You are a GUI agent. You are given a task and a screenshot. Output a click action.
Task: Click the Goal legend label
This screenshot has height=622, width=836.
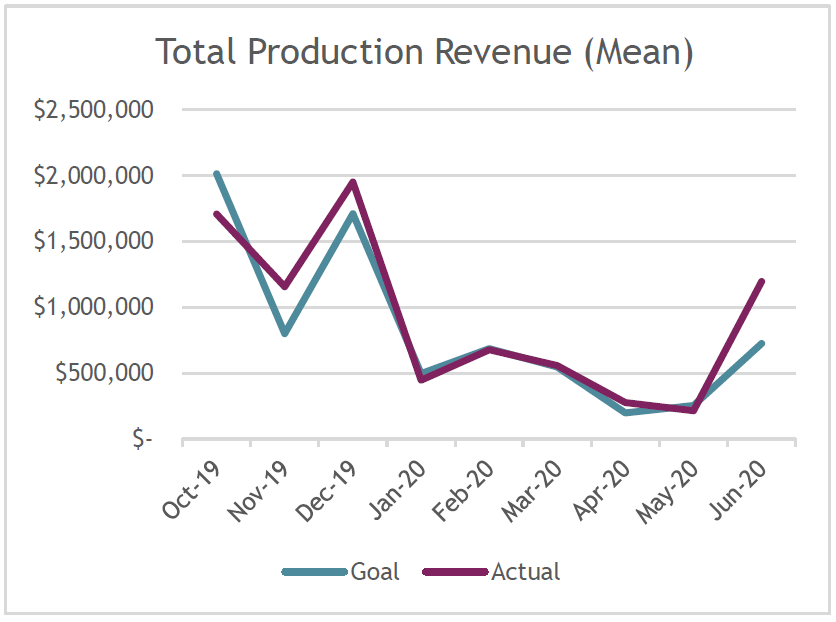[375, 572]
